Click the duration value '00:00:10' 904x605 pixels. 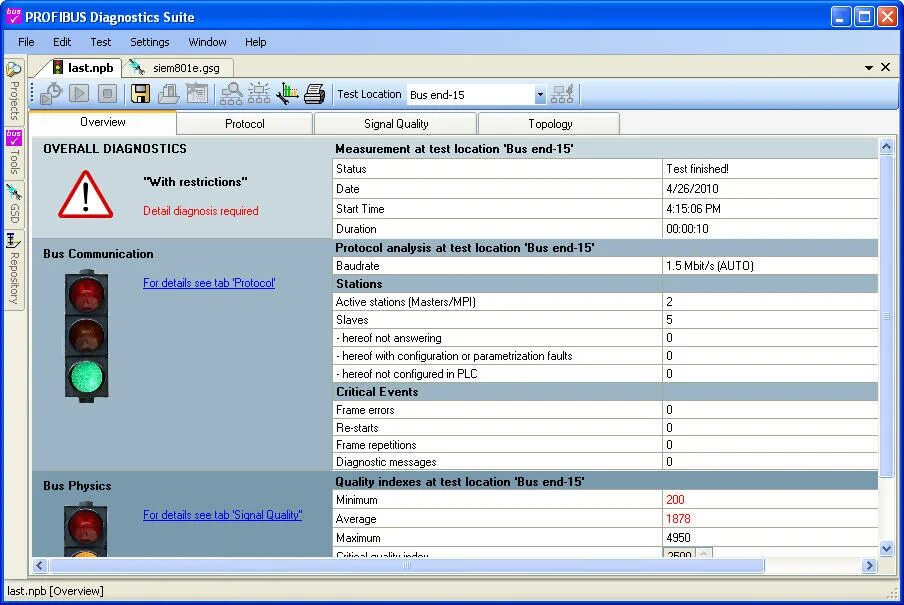[687, 229]
